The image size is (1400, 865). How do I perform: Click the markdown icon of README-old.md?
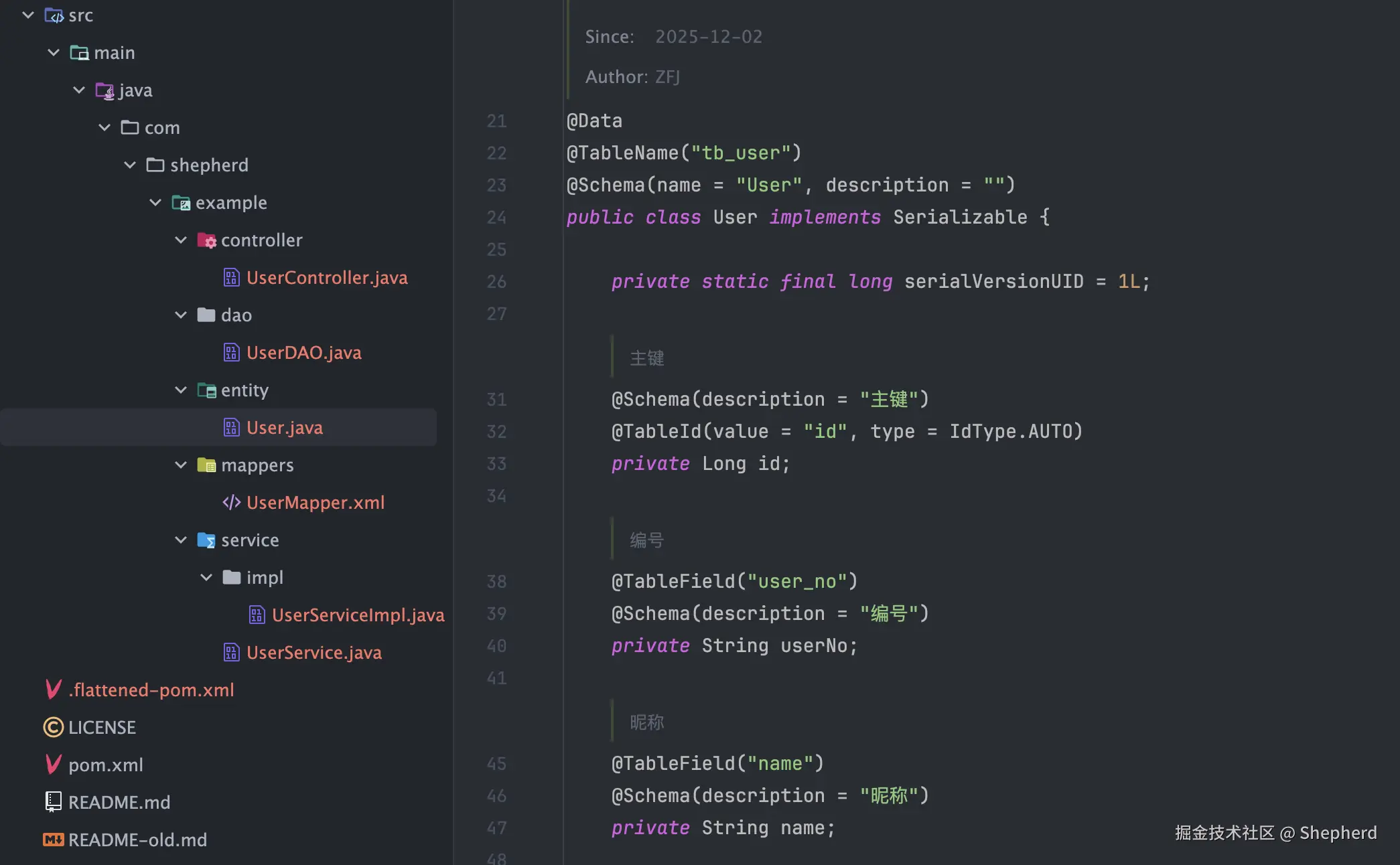(53, 840)
